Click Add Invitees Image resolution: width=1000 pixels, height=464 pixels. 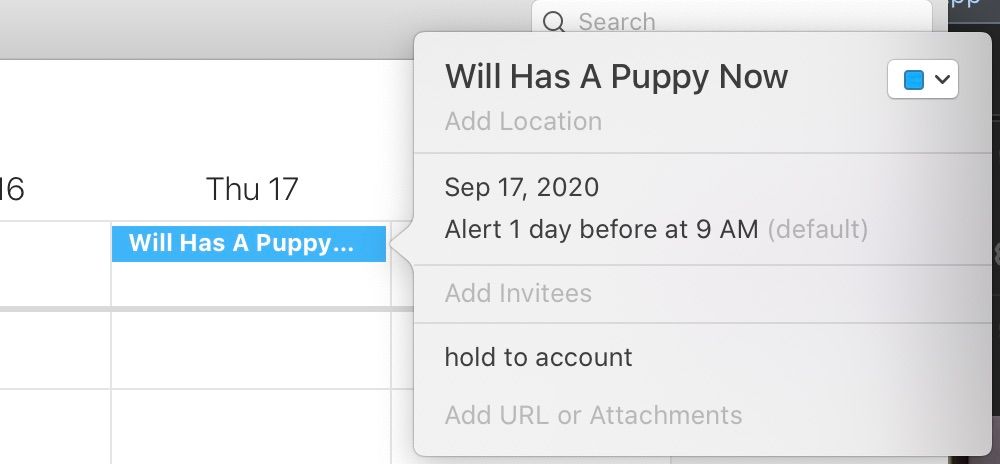tap(518, 294)
